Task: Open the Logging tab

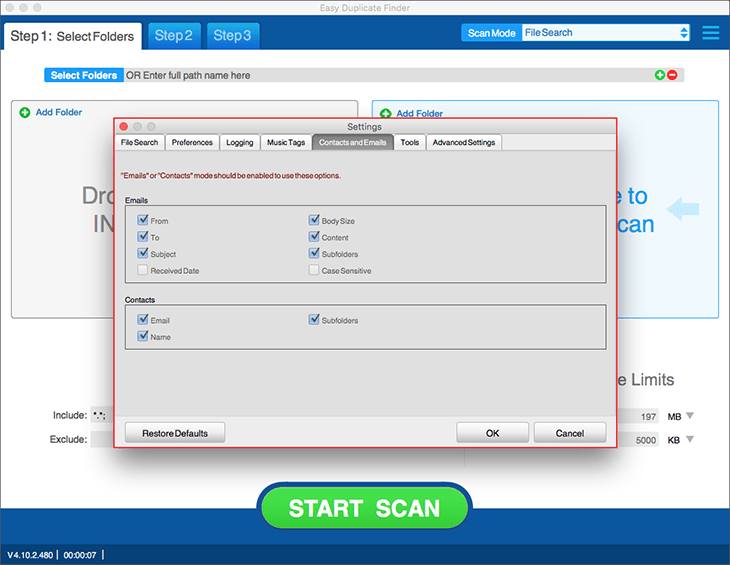Action: 240,142
